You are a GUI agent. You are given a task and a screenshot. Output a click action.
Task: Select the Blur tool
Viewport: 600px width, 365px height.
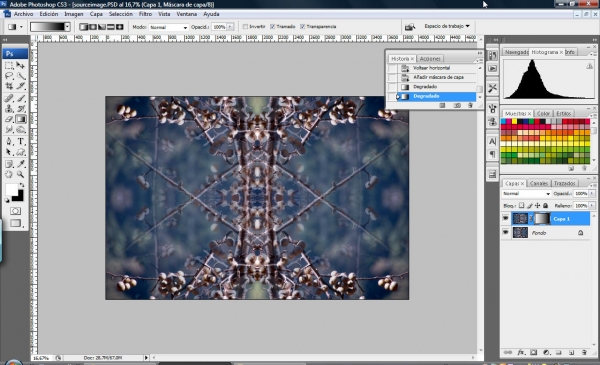9,130
